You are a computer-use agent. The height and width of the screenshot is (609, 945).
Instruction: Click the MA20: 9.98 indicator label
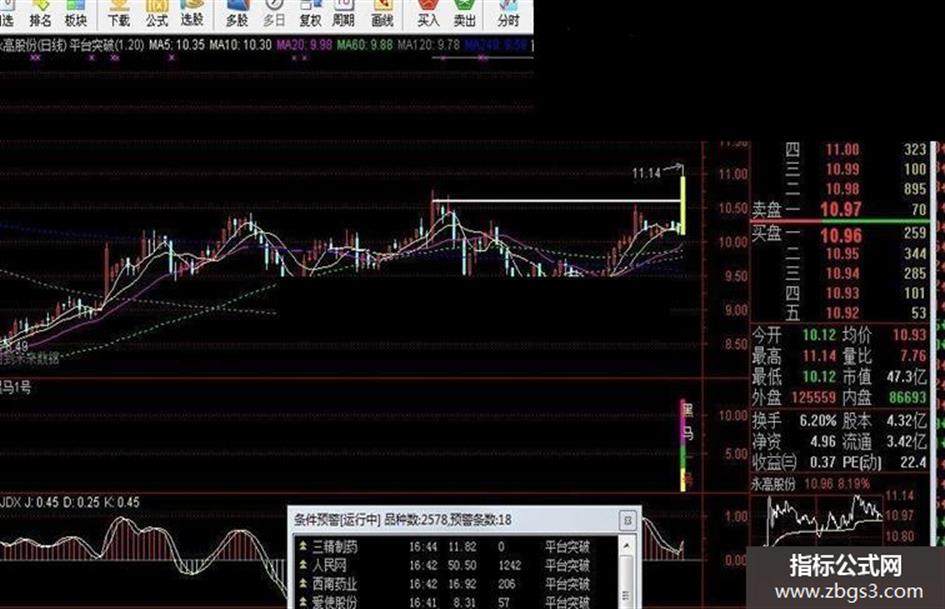point(304,45)
